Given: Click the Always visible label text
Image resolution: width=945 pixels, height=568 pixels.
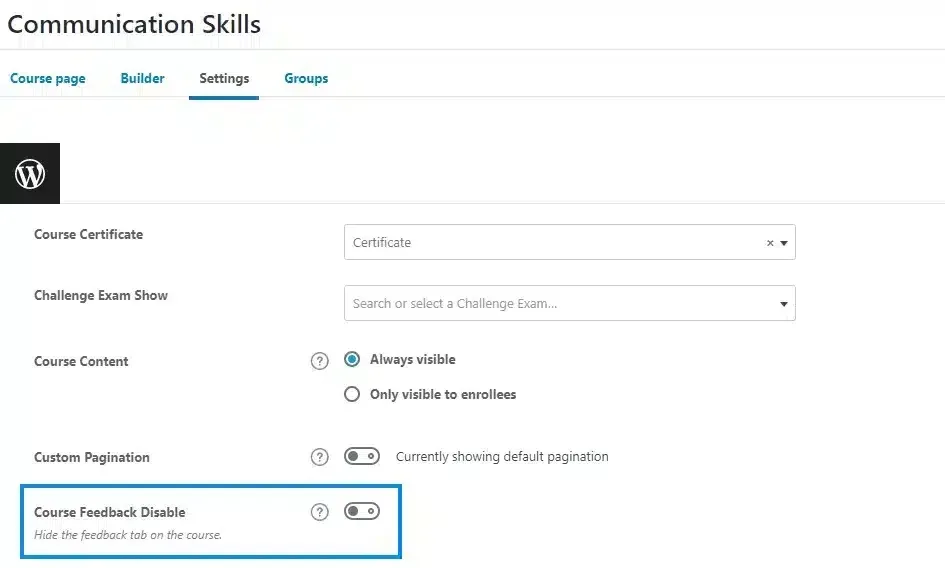Looking at the screenshot, I should (x=413, y=359).
